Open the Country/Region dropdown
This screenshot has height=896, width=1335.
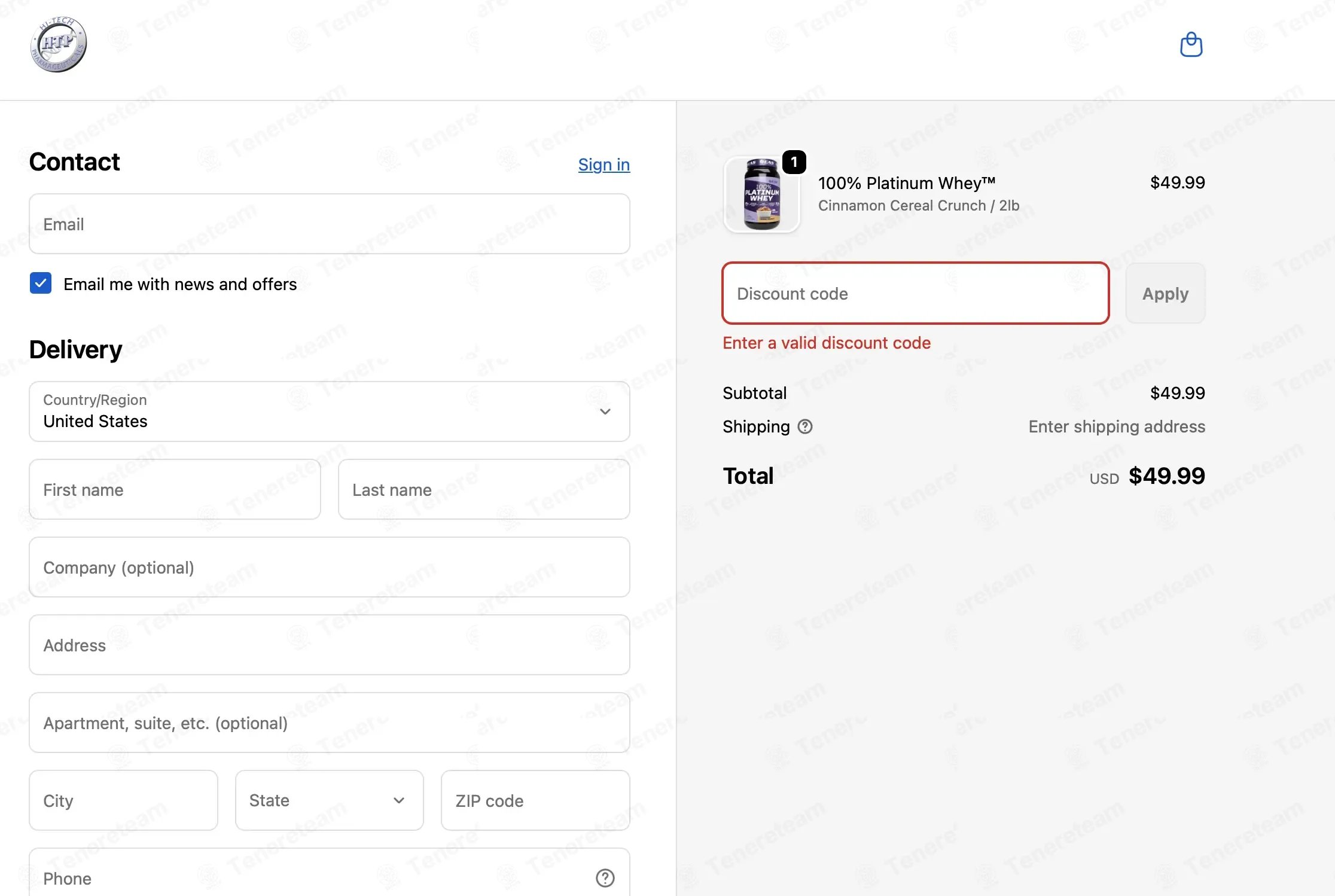coord(330,412)
